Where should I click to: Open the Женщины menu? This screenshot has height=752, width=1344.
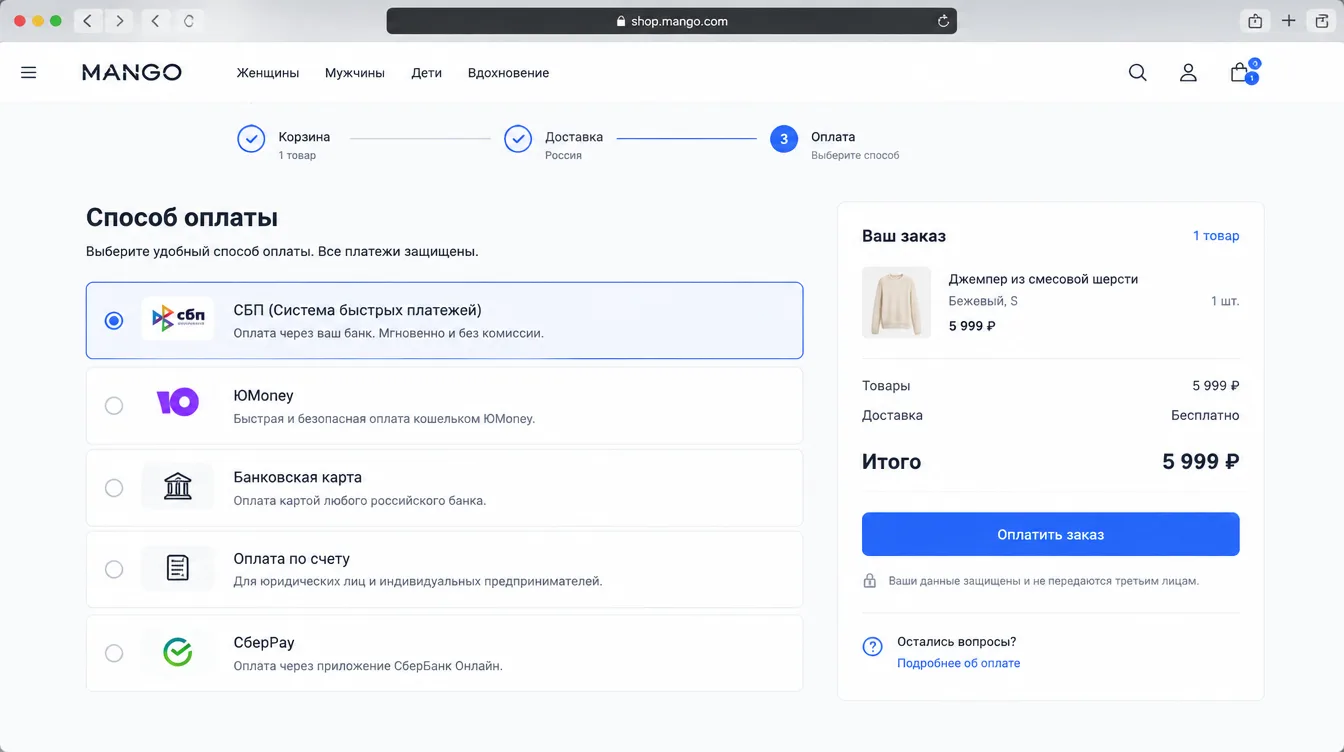(x=268, y=73)
